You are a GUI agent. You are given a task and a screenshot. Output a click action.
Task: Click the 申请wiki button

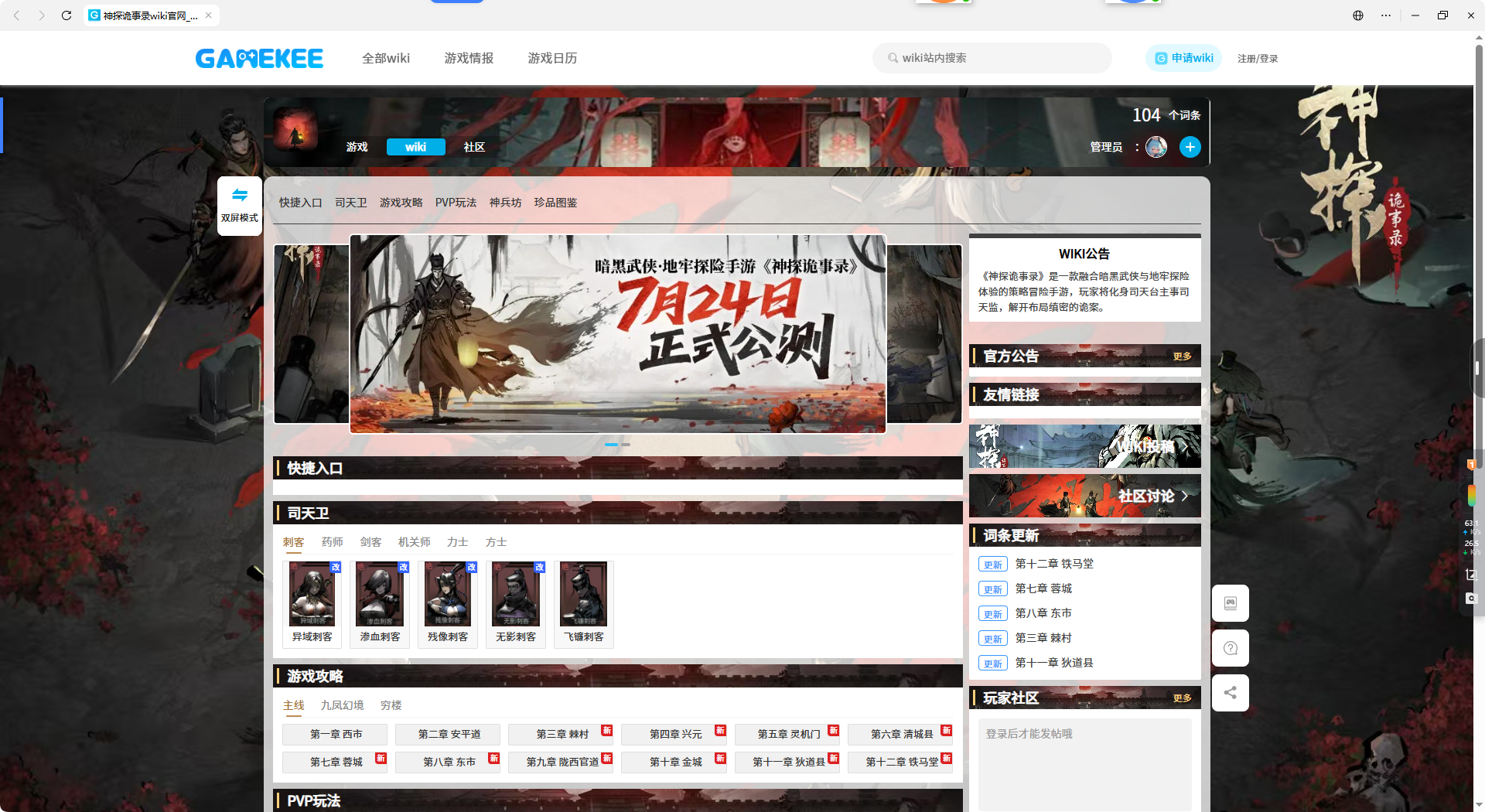click(x=1184, y=58)
